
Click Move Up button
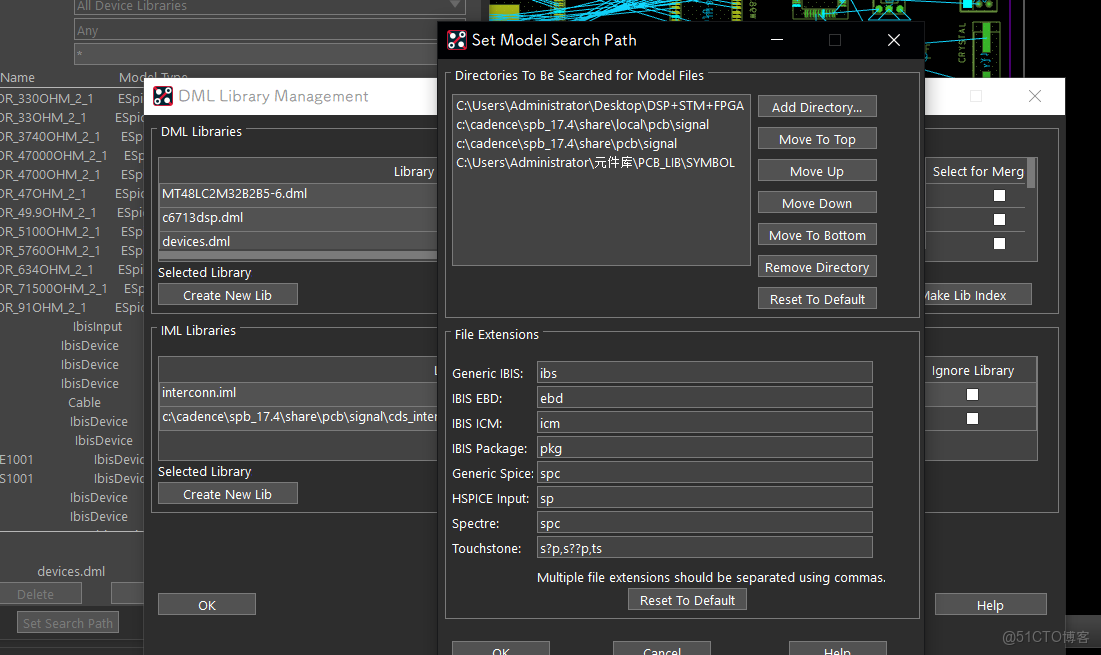coord(817,171)
